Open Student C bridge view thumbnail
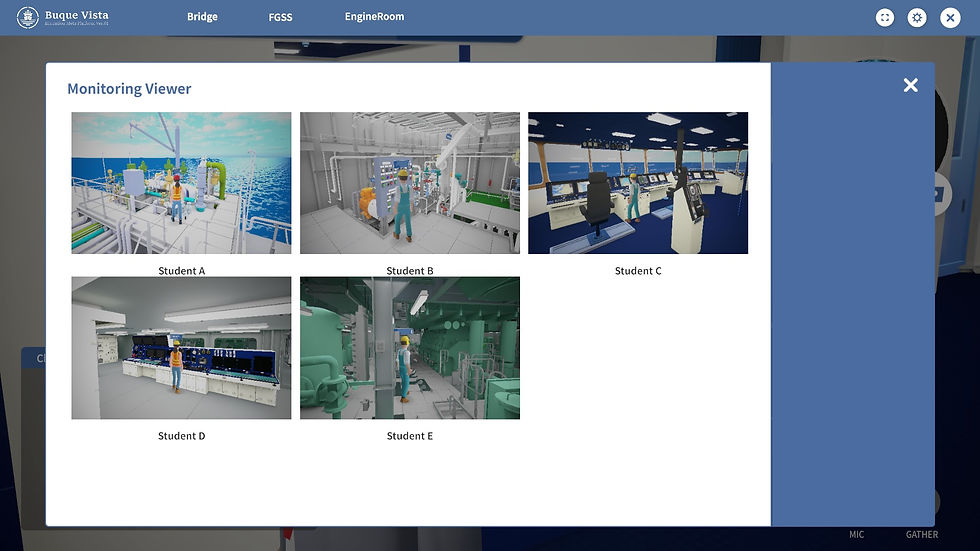Screen dimensions: 980x551 pos(638,183)
